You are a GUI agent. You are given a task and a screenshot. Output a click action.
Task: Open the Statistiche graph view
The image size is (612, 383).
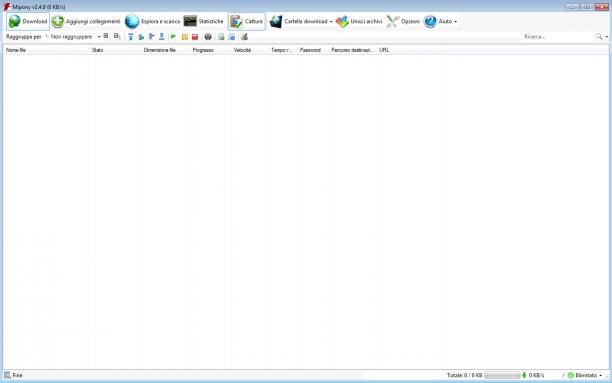tap(203, 21)
